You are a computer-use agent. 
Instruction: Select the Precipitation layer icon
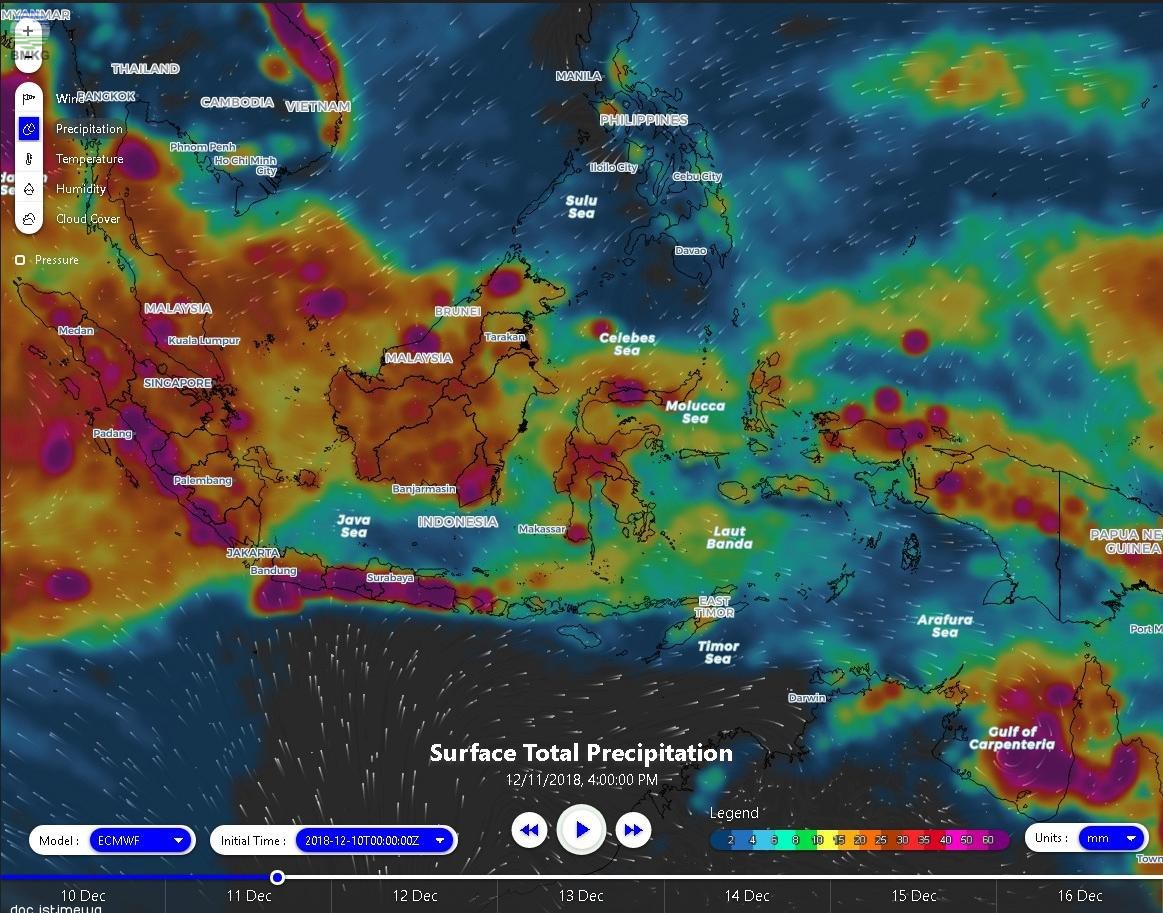pyautogui.click(x=28, y=128)
